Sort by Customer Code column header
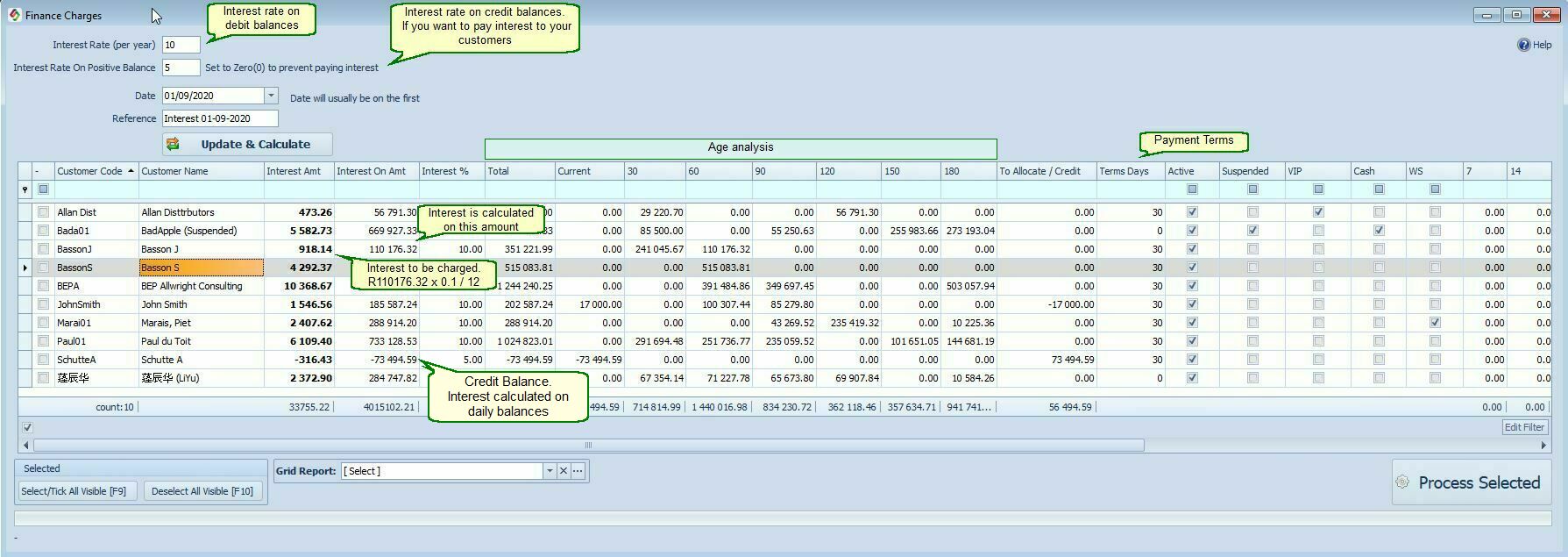The width and height of the screenshot is (1568, 557). 96,171
